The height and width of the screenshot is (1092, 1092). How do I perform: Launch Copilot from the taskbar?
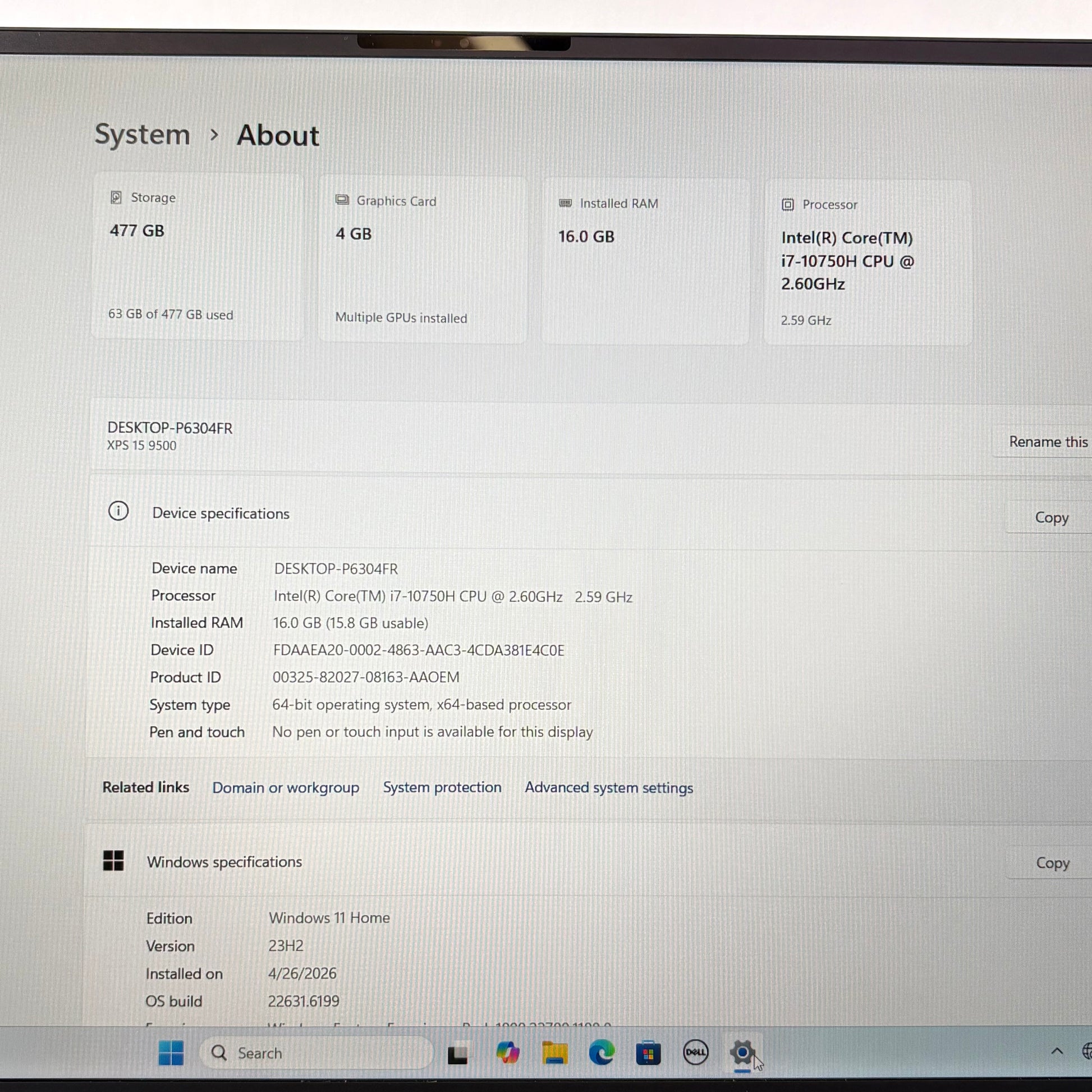pyautogui.click(x=507, y=1053)
